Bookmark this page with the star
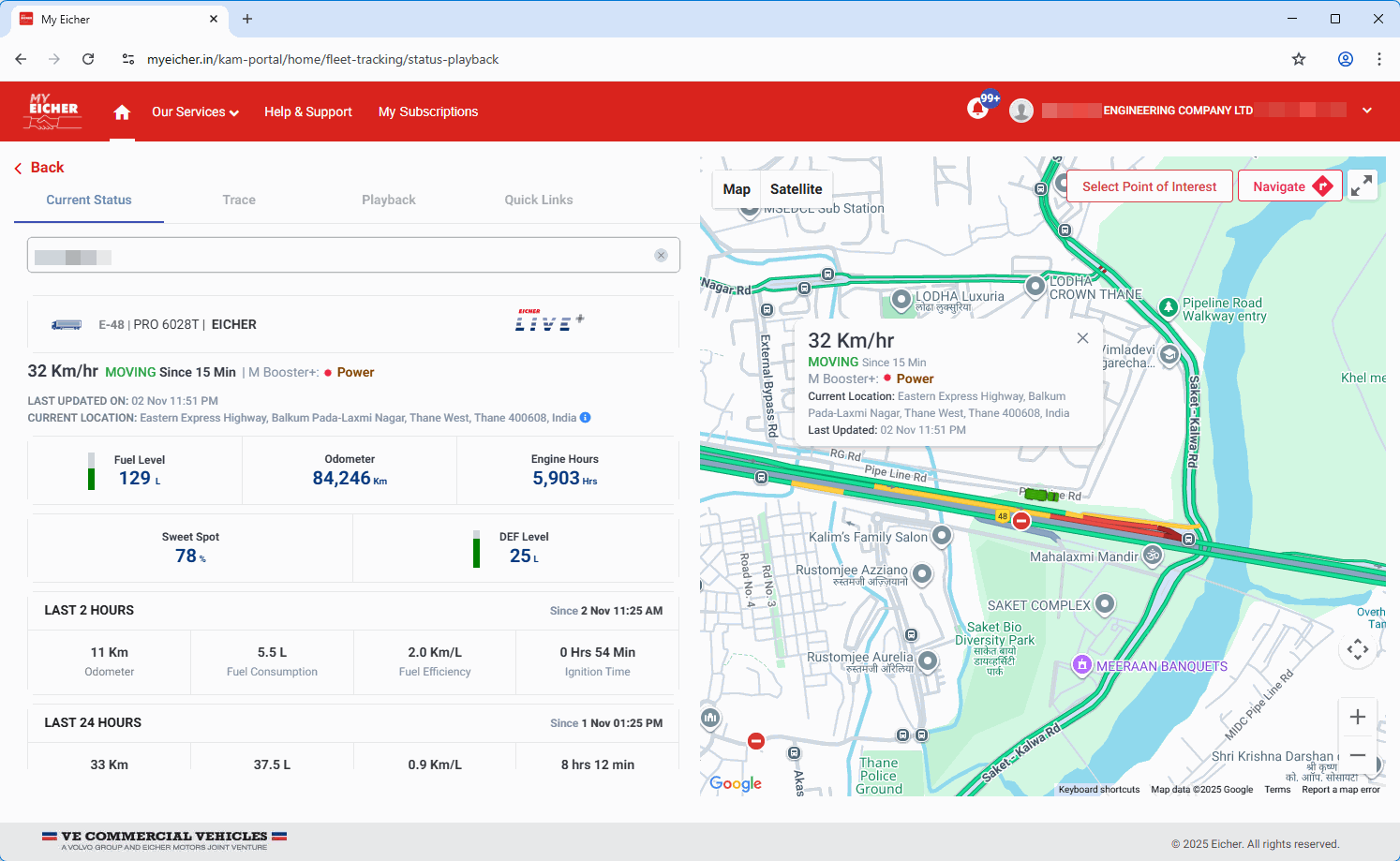 (x=1299, y=59)
